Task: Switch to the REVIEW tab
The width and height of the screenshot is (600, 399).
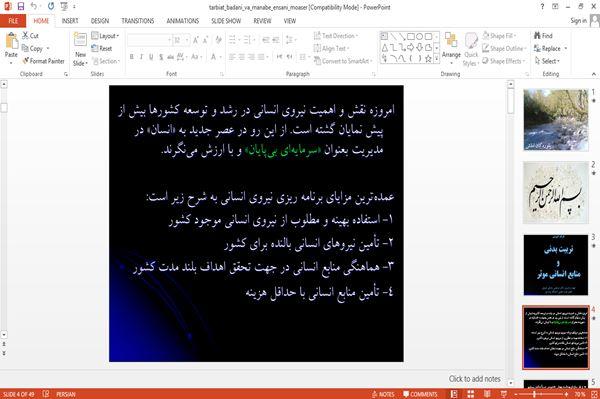Action: tap(262, 21)
